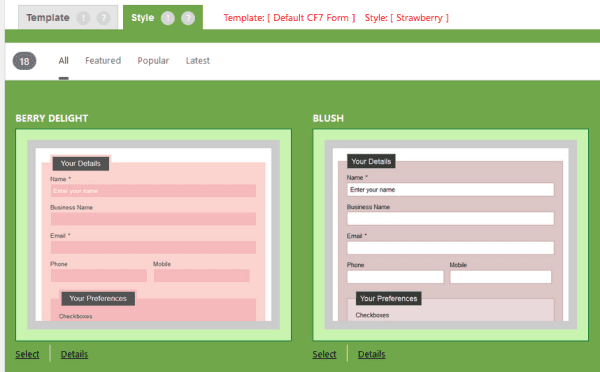Select the Berry Delight style
This screenshot has width=600, height=372.
click(27, 354)
